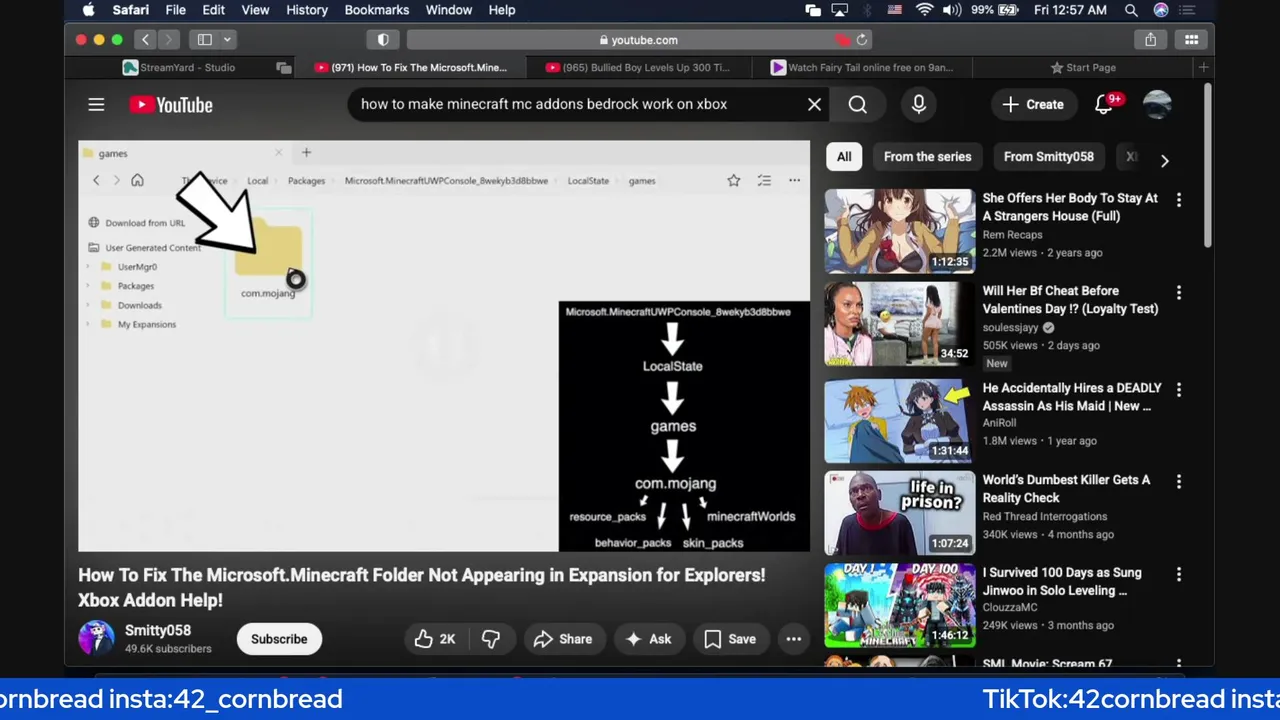This screenshot has height=720, width=1280.
Task: Select the From the series chip
Action: point(927,156)
